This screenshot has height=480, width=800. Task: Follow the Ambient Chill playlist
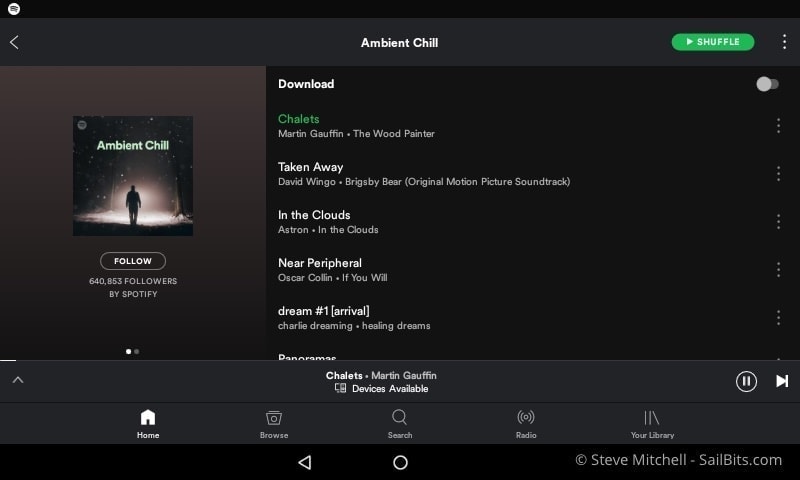point(133,261)
